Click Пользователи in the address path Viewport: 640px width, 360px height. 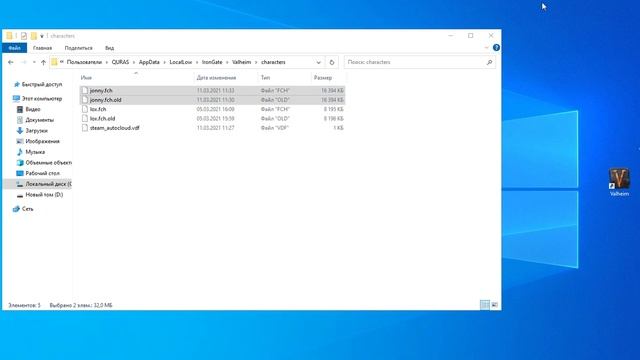[x=84, y=62]
